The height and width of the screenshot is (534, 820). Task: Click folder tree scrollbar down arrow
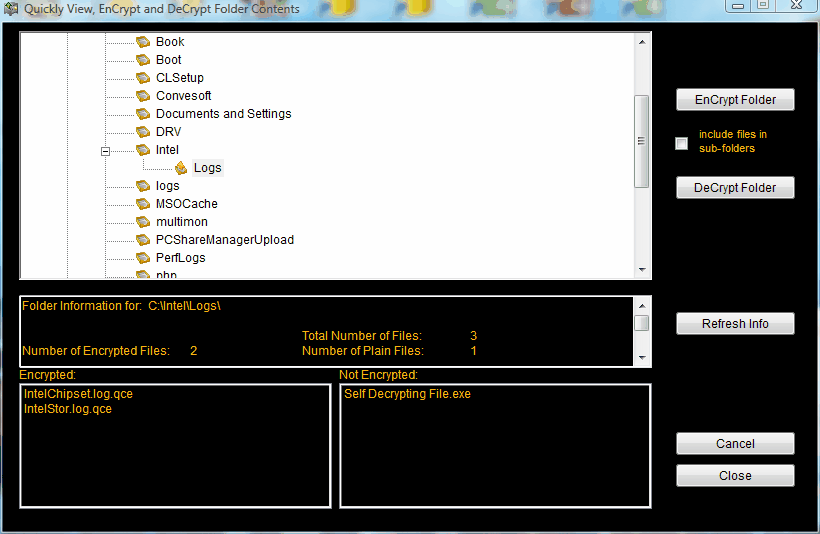click(x=642, y=270)
